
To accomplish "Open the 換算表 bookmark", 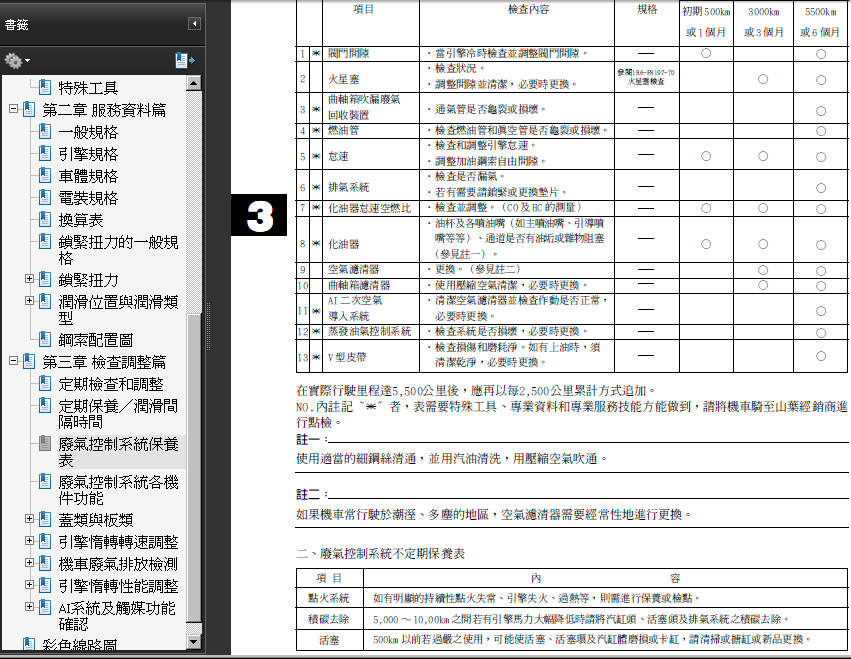I will coord(81,220).
